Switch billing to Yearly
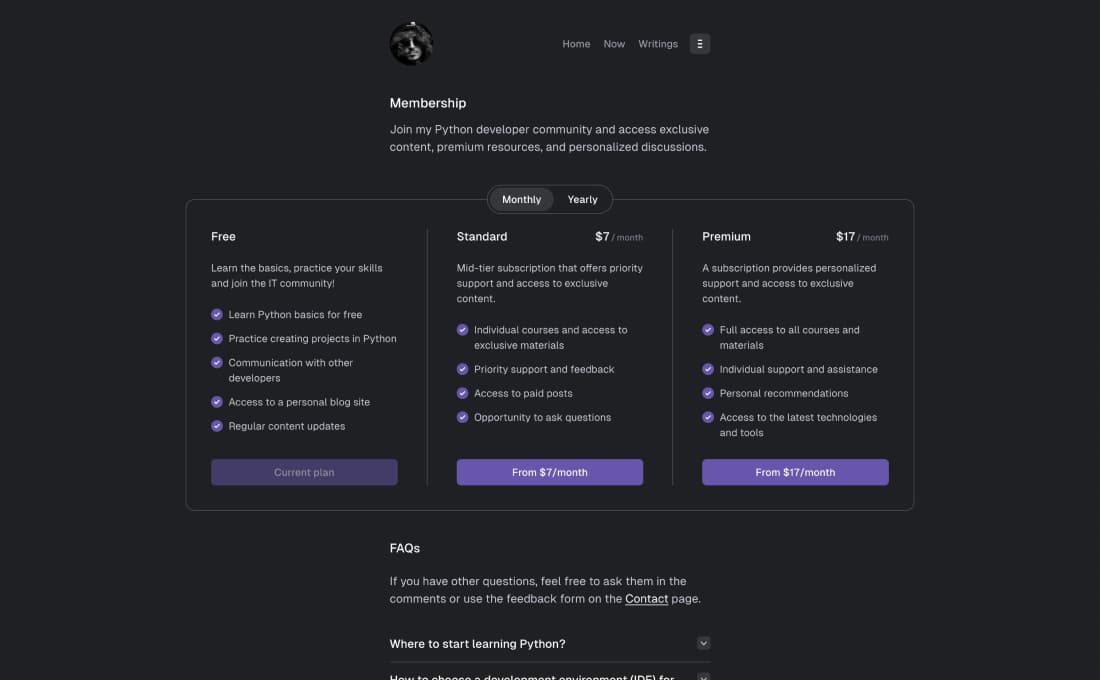Screen dimensions: 1100x680 click(582, 200)
